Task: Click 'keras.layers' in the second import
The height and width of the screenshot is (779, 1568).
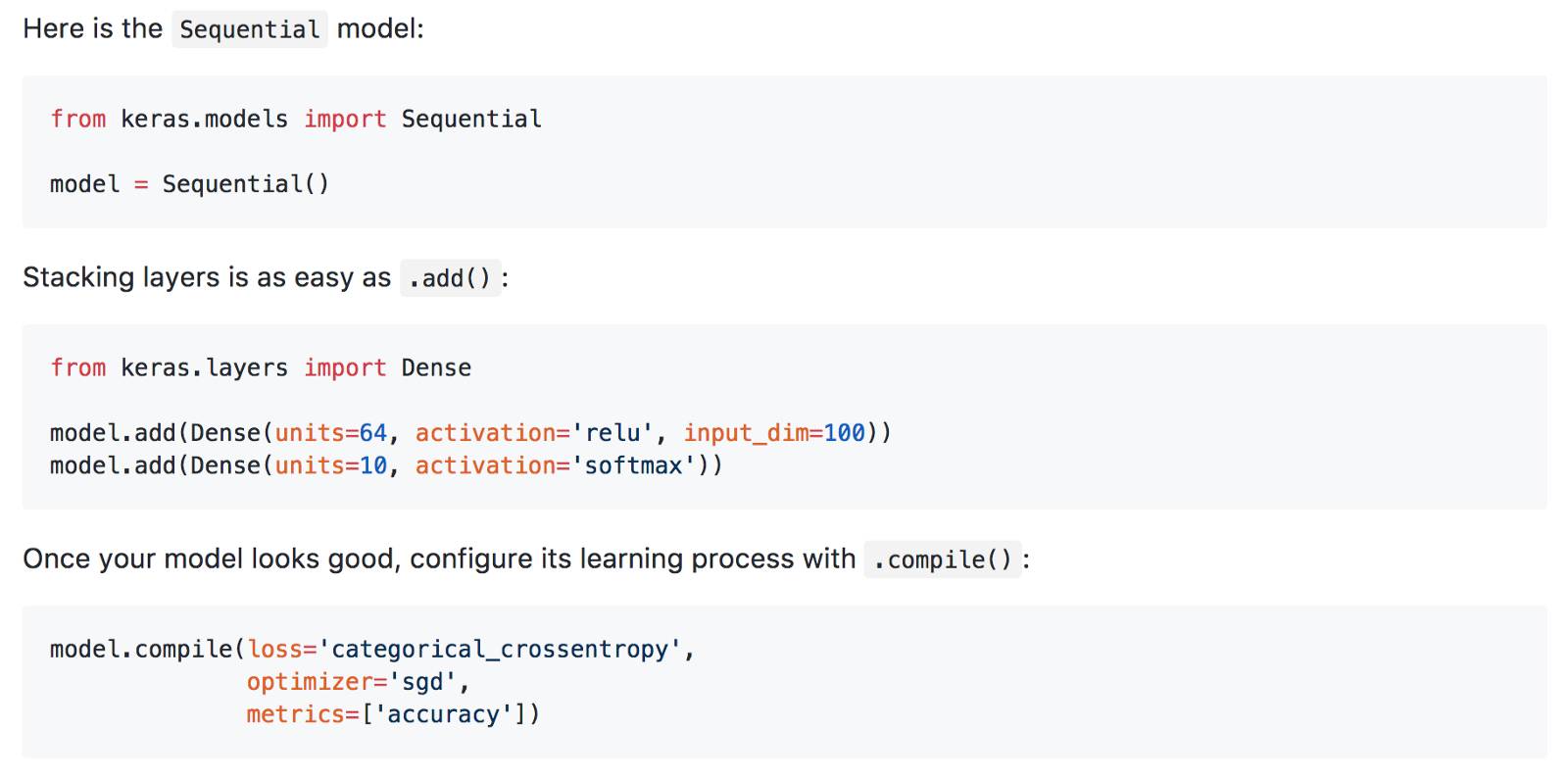Action: point(204,368)
